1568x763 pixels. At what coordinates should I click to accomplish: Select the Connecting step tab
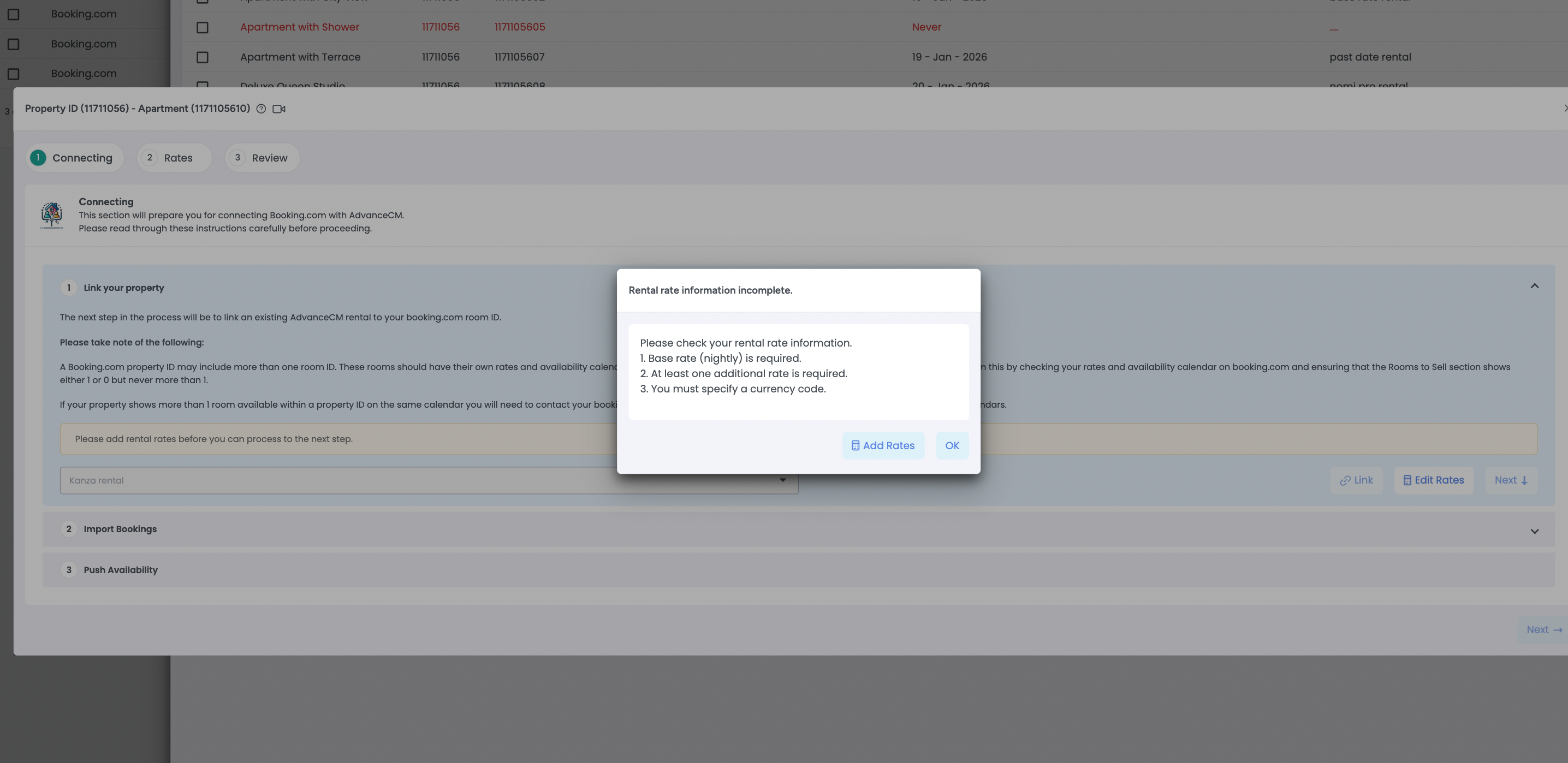tap(74, 158)
